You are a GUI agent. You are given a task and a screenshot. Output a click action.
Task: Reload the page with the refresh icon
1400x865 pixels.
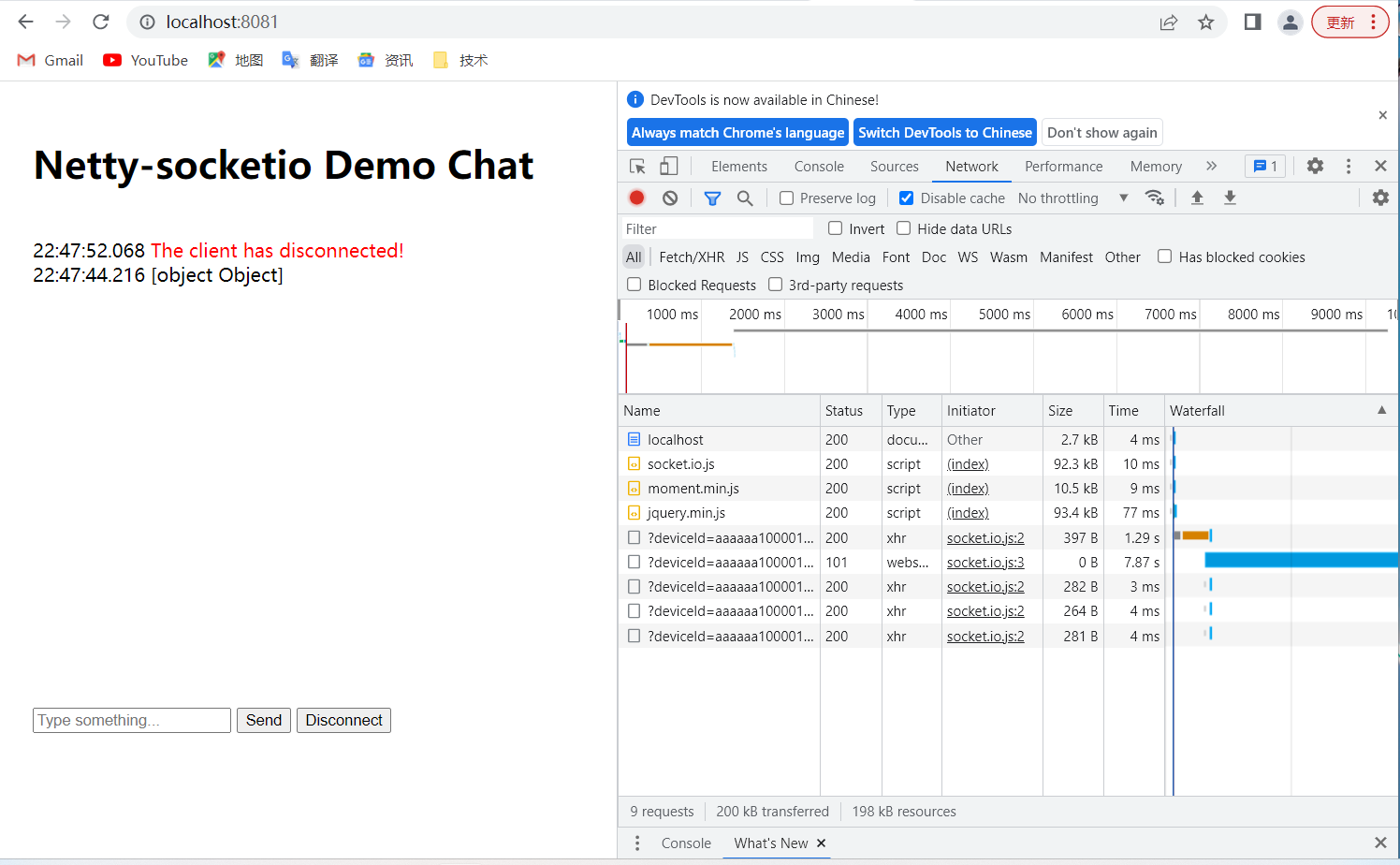[101, 22]
